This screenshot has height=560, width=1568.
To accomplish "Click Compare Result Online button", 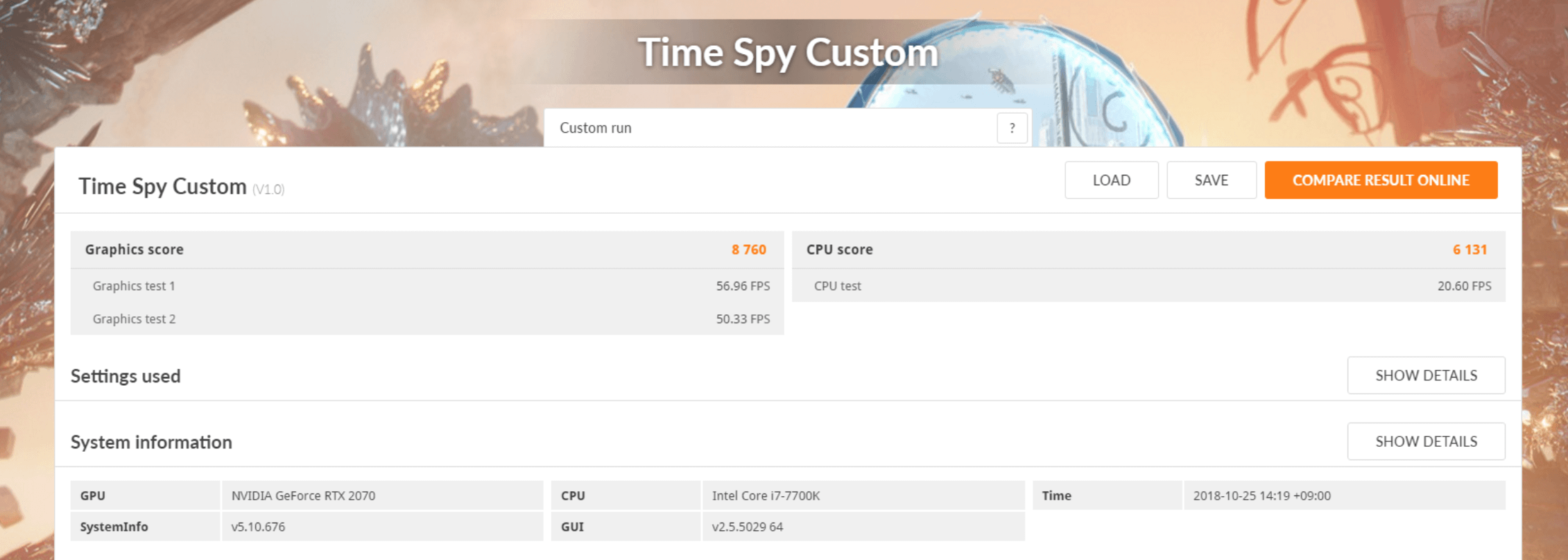I will [x=1381, y=180].
